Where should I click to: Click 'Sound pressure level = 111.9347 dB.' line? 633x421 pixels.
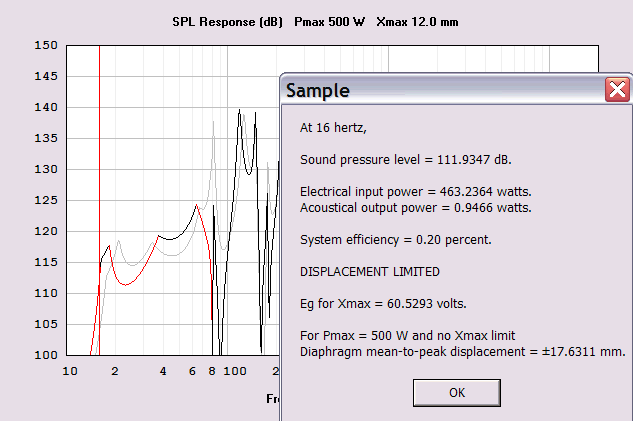[x=406, y=160]
